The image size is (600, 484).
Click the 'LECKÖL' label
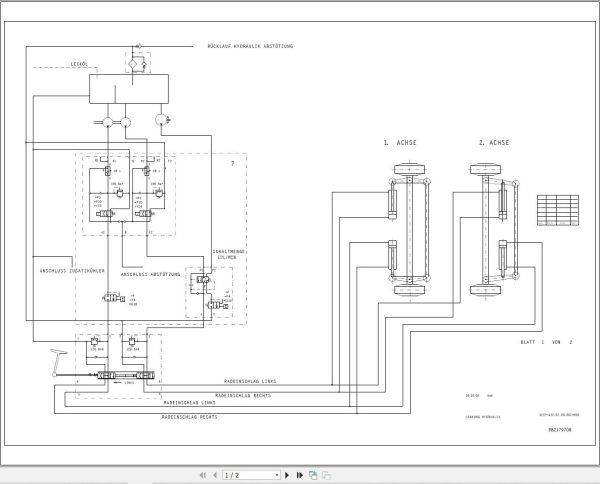80,64
